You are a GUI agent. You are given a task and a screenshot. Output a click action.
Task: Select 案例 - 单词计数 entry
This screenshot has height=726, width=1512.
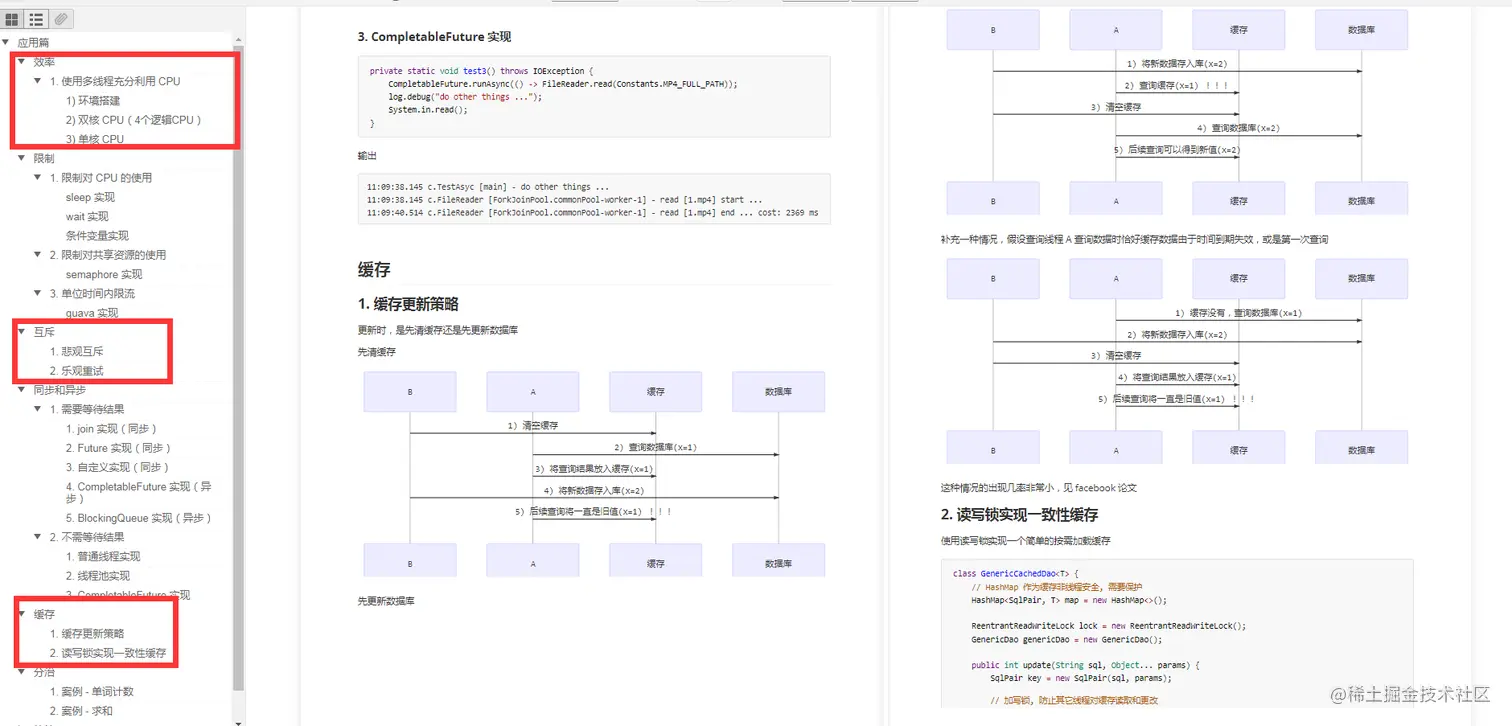(94, 691)
